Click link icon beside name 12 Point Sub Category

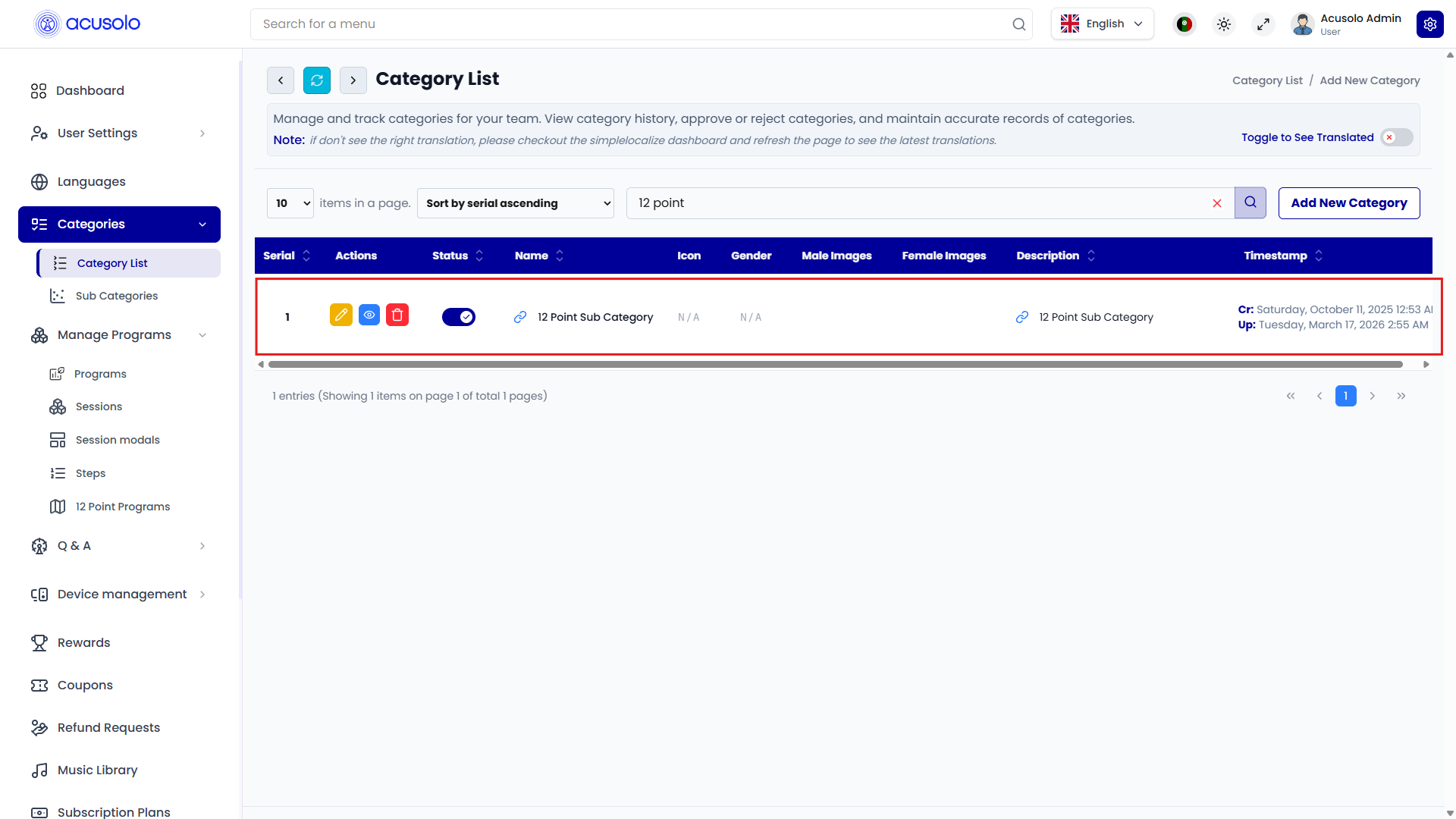(520, 317)
